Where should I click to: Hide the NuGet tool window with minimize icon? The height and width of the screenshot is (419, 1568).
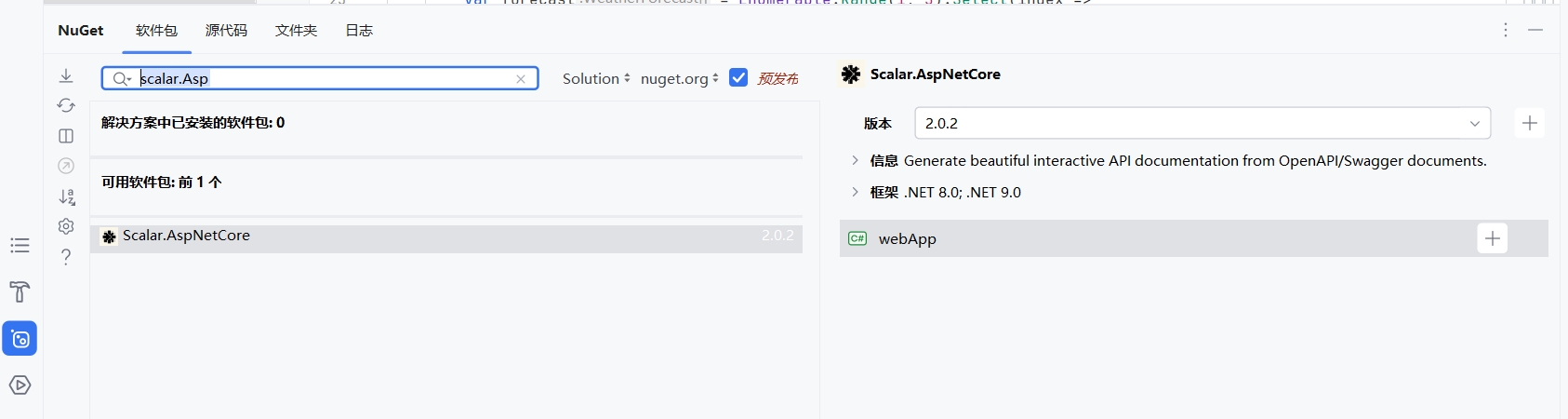1535,31
